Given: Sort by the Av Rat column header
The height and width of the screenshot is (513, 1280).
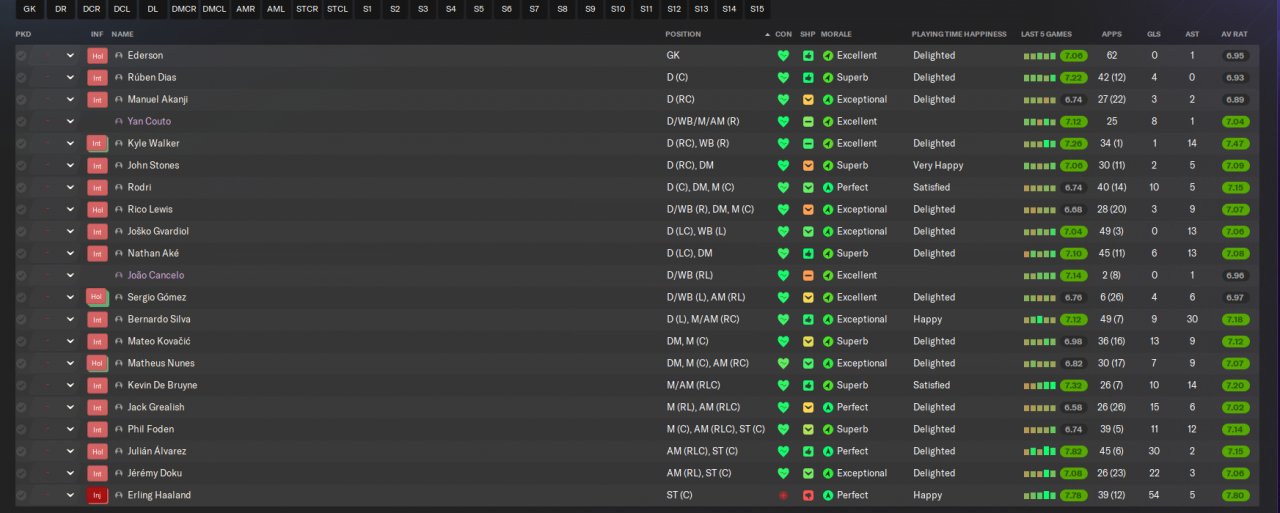Looking at the screenshot, I should [x=1235, y=34].
